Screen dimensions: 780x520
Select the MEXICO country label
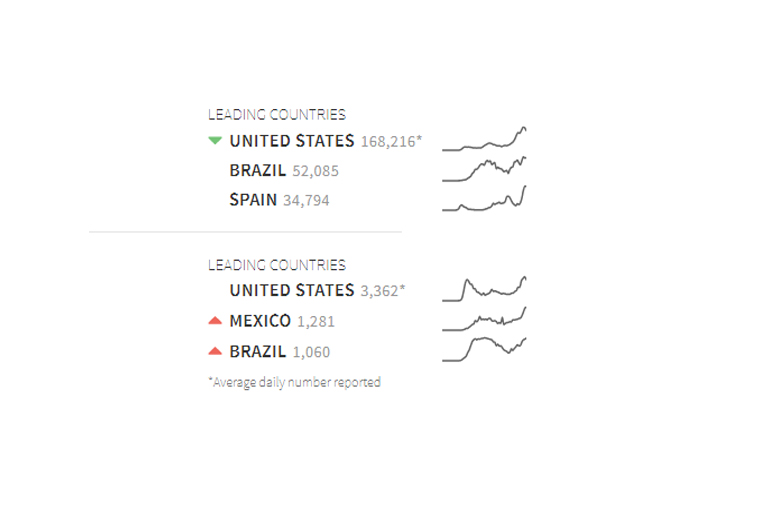coord(260,321)
